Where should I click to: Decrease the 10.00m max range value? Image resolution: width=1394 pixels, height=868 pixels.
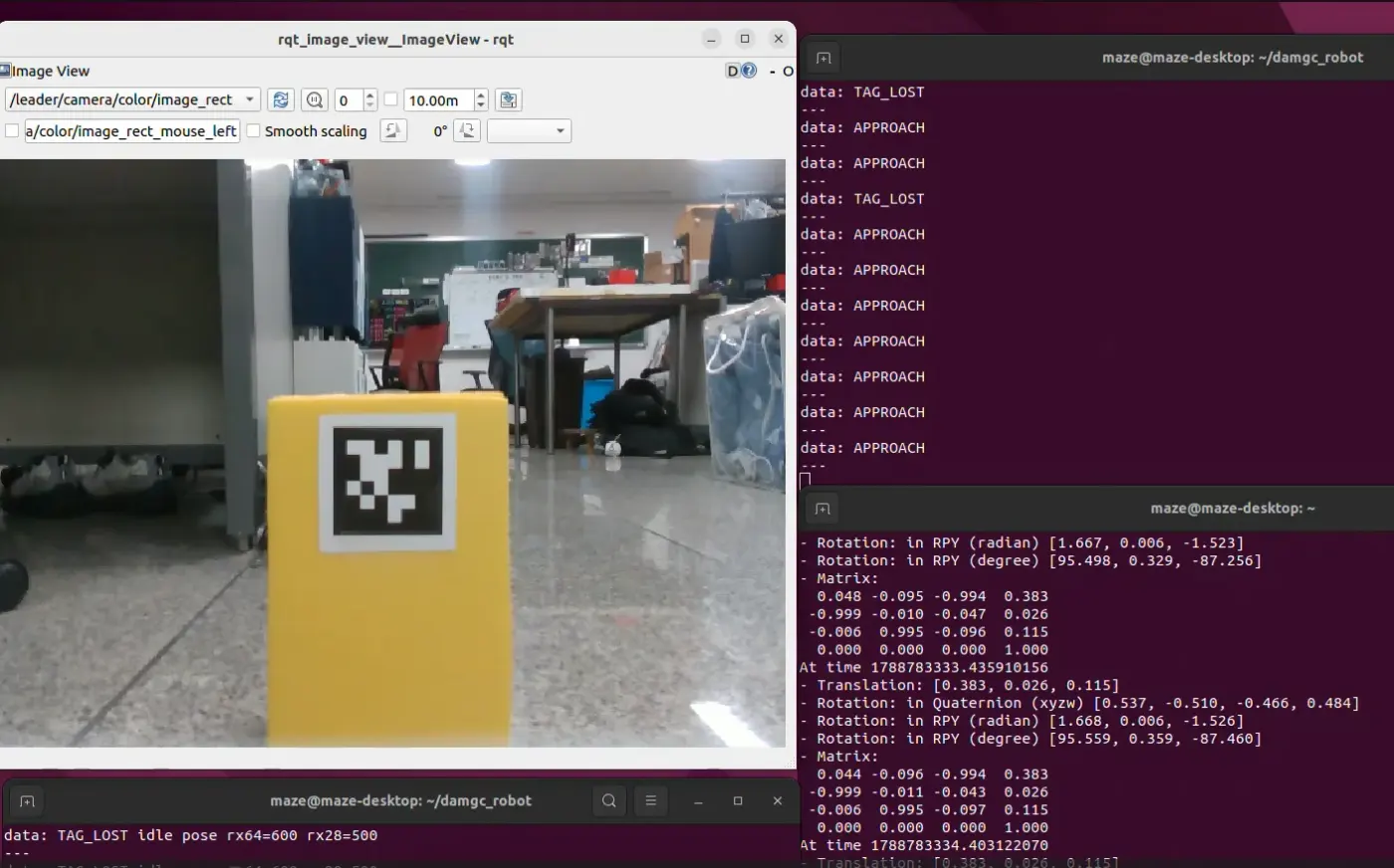(481, 105)
